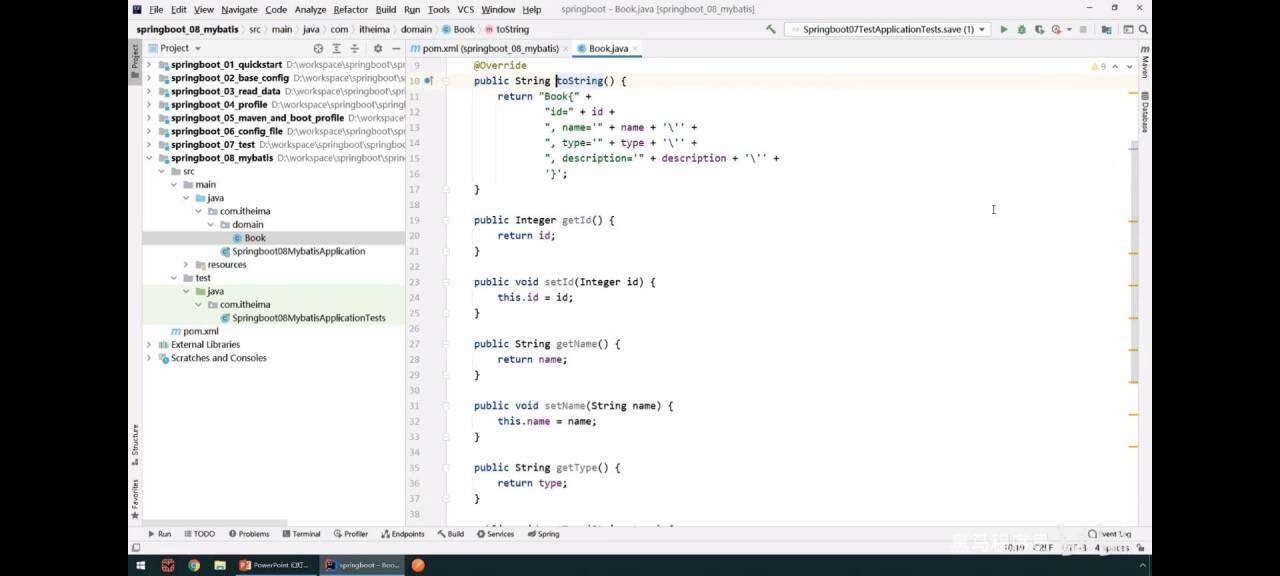The width and height of the screenshot is (1280, 576).
Task: Click the toString breadcrumb in navigation bar
Action: [x=507, y=30]
